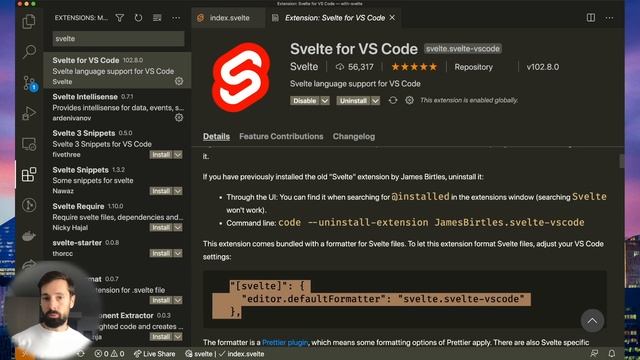Viewport: 640px width, 360px height.
Task: Open Extensions panel more actions menu
Action: [176, 18]
